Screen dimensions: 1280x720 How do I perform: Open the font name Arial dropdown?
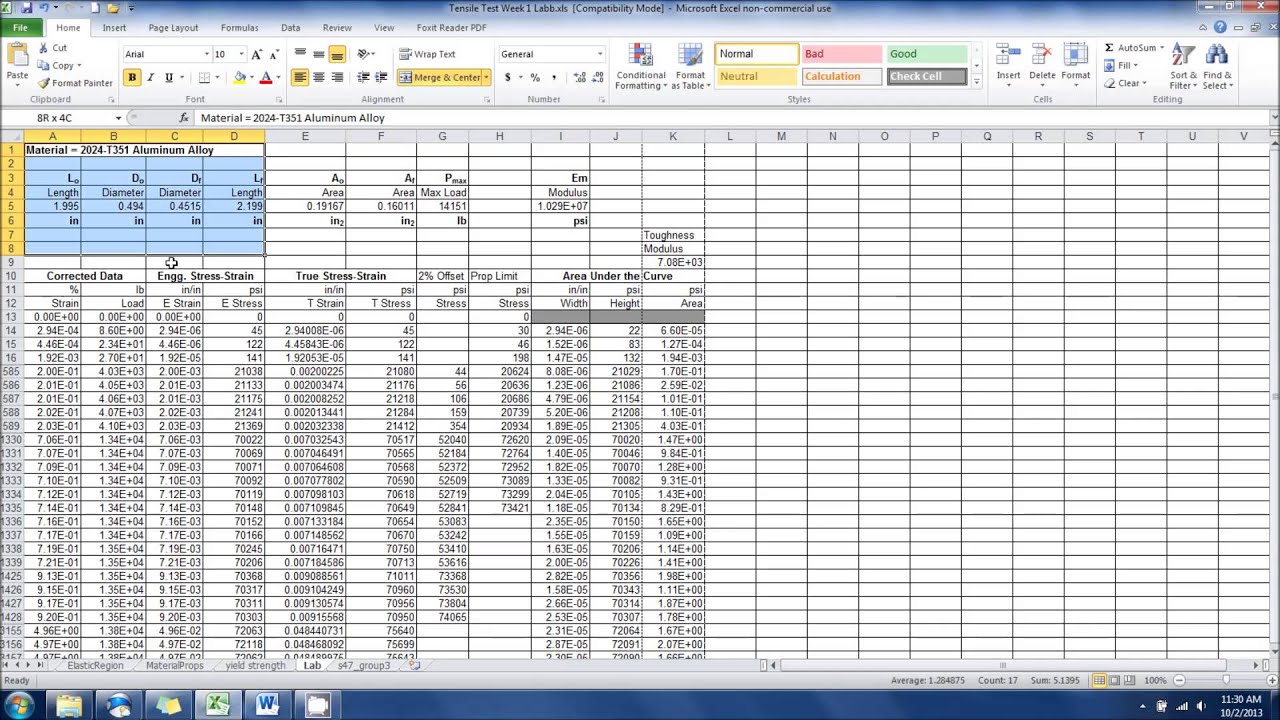[207, 54]
